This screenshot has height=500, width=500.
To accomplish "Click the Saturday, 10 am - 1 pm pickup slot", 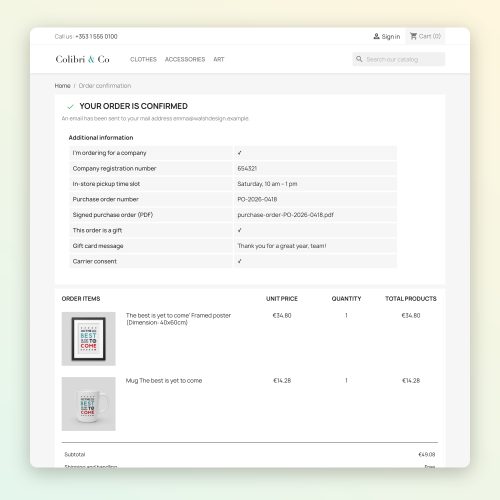I will [267, 184].
